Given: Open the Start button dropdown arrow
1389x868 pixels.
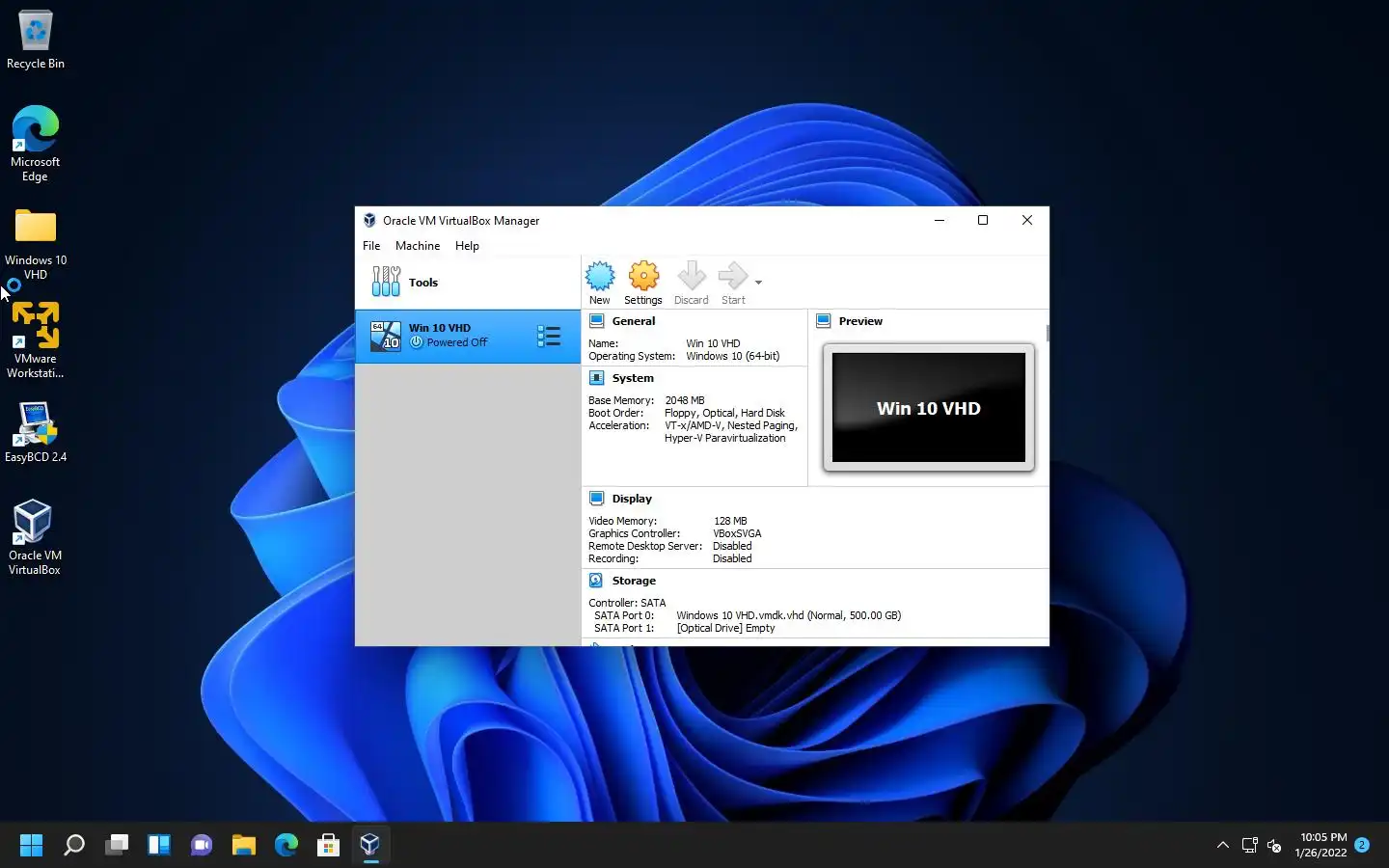Looking at the screenshot, I should point(758,283).
